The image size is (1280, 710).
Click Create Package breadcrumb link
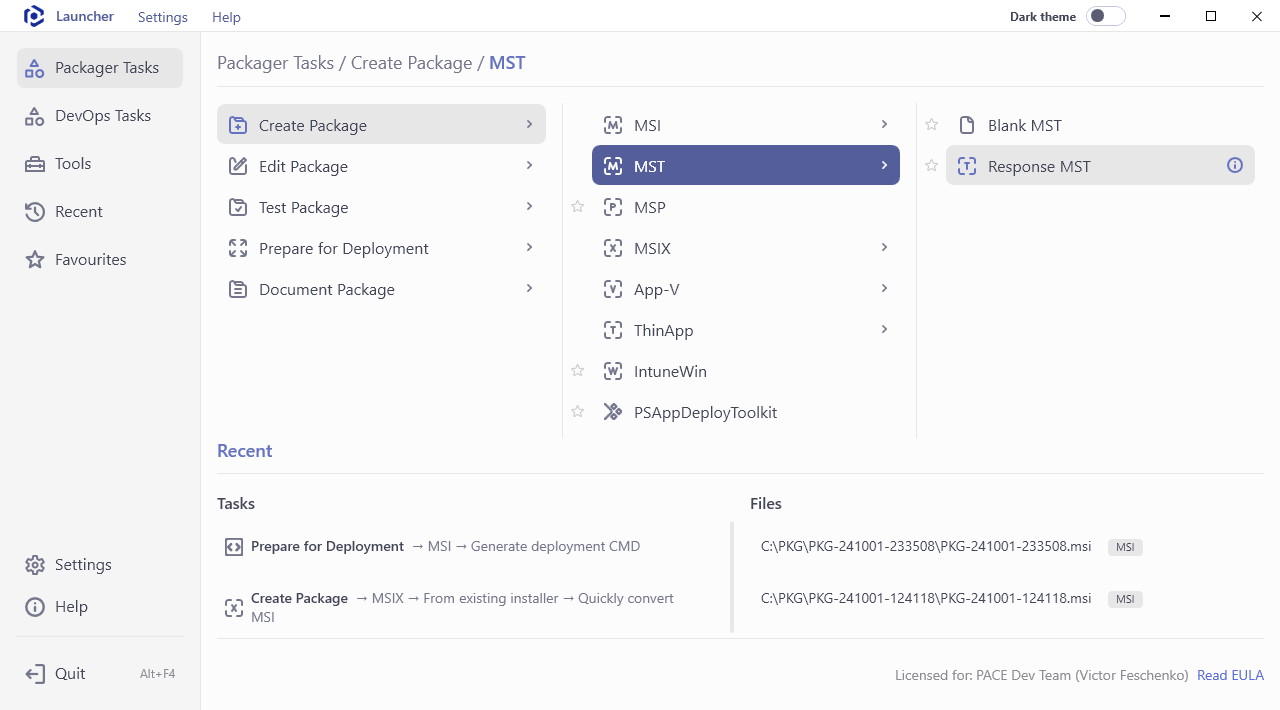pyautogui.click(x=411, y=63)
